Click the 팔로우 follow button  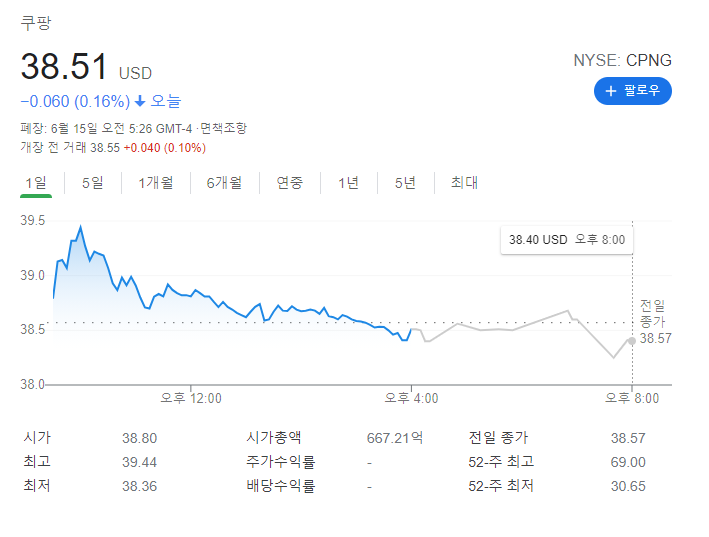[633, 91]
